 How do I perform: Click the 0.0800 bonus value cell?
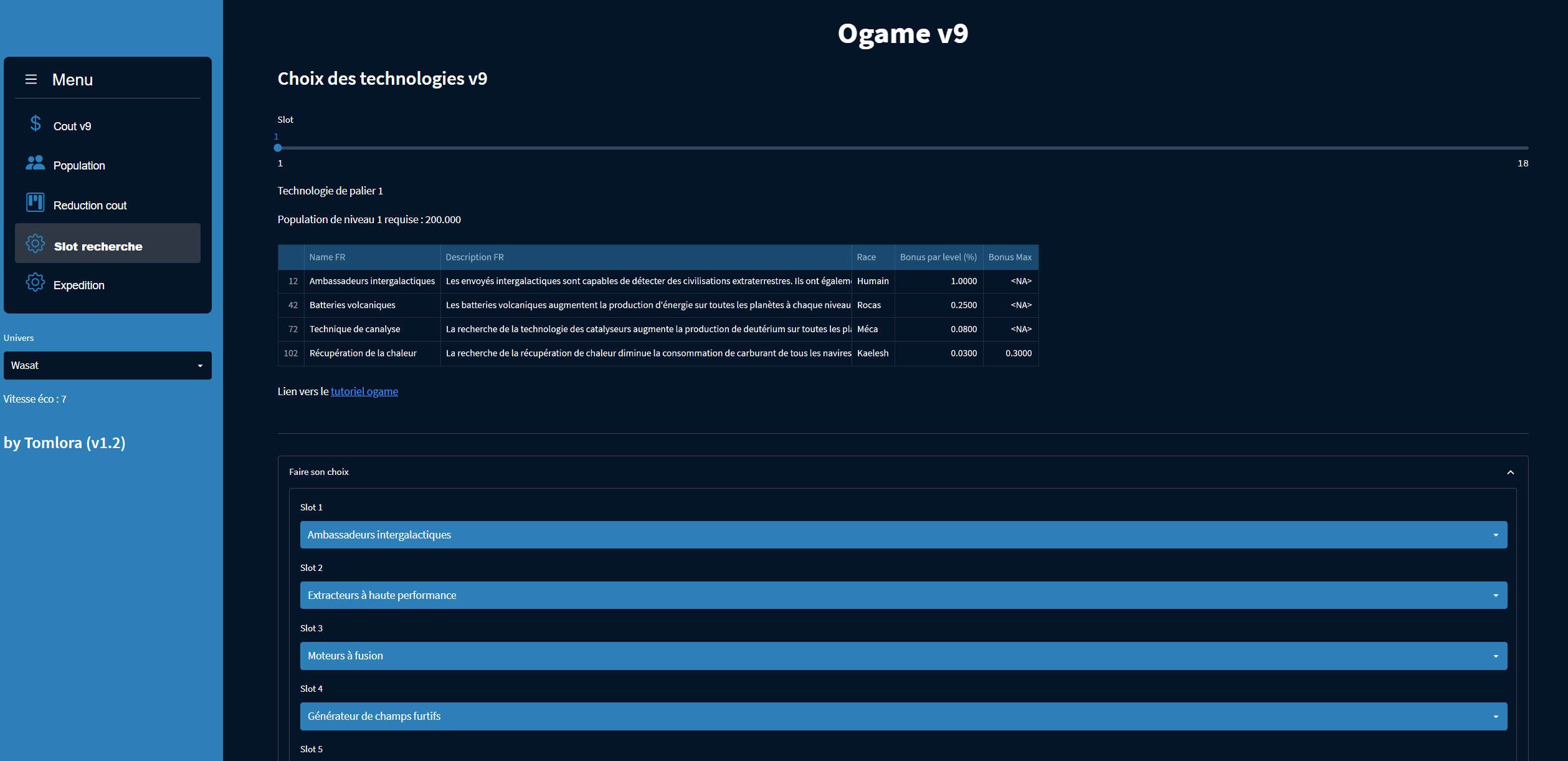tap(939, 329)
